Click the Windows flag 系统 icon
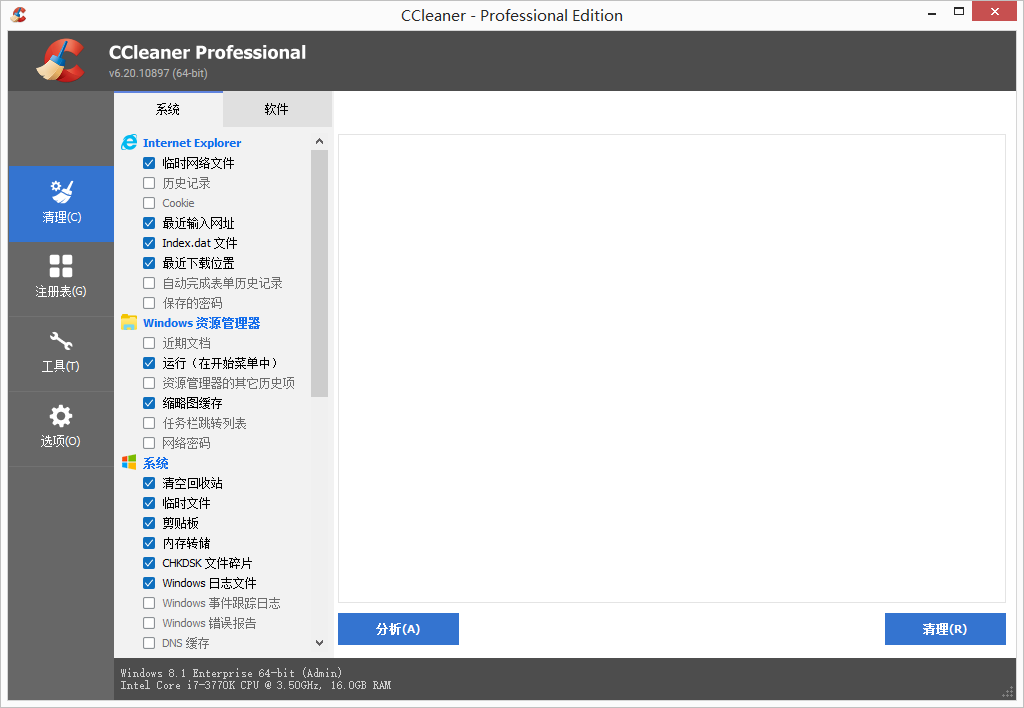 click(129, 462)
